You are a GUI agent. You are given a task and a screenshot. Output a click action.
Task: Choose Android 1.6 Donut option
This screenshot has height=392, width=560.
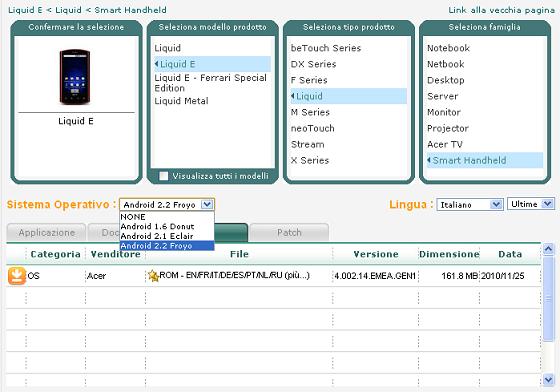(167, 226)
